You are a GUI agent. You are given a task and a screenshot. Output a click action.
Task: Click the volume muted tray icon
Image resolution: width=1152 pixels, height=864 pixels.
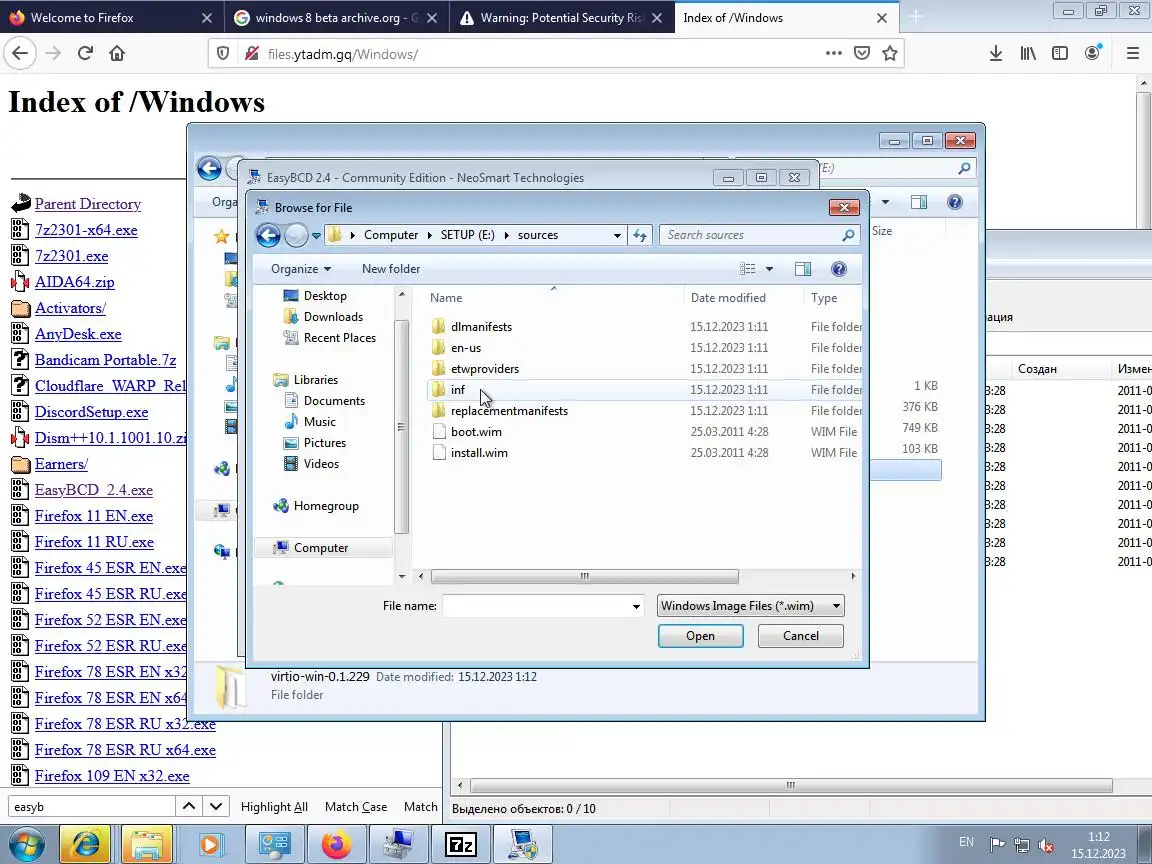1046,846
